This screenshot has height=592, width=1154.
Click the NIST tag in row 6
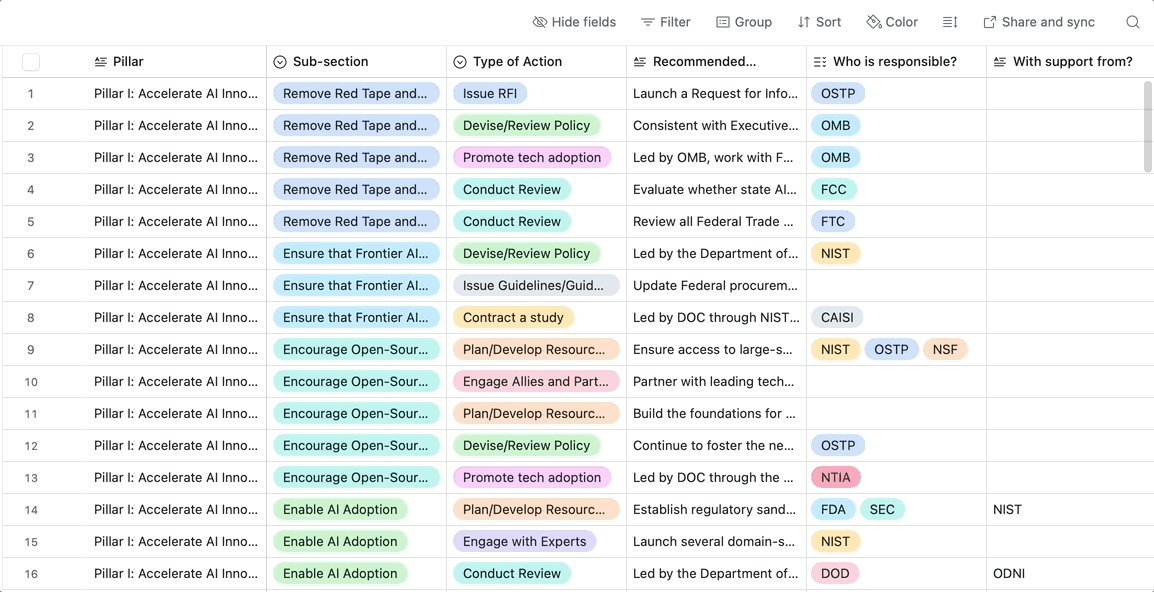tap(835, 253)
